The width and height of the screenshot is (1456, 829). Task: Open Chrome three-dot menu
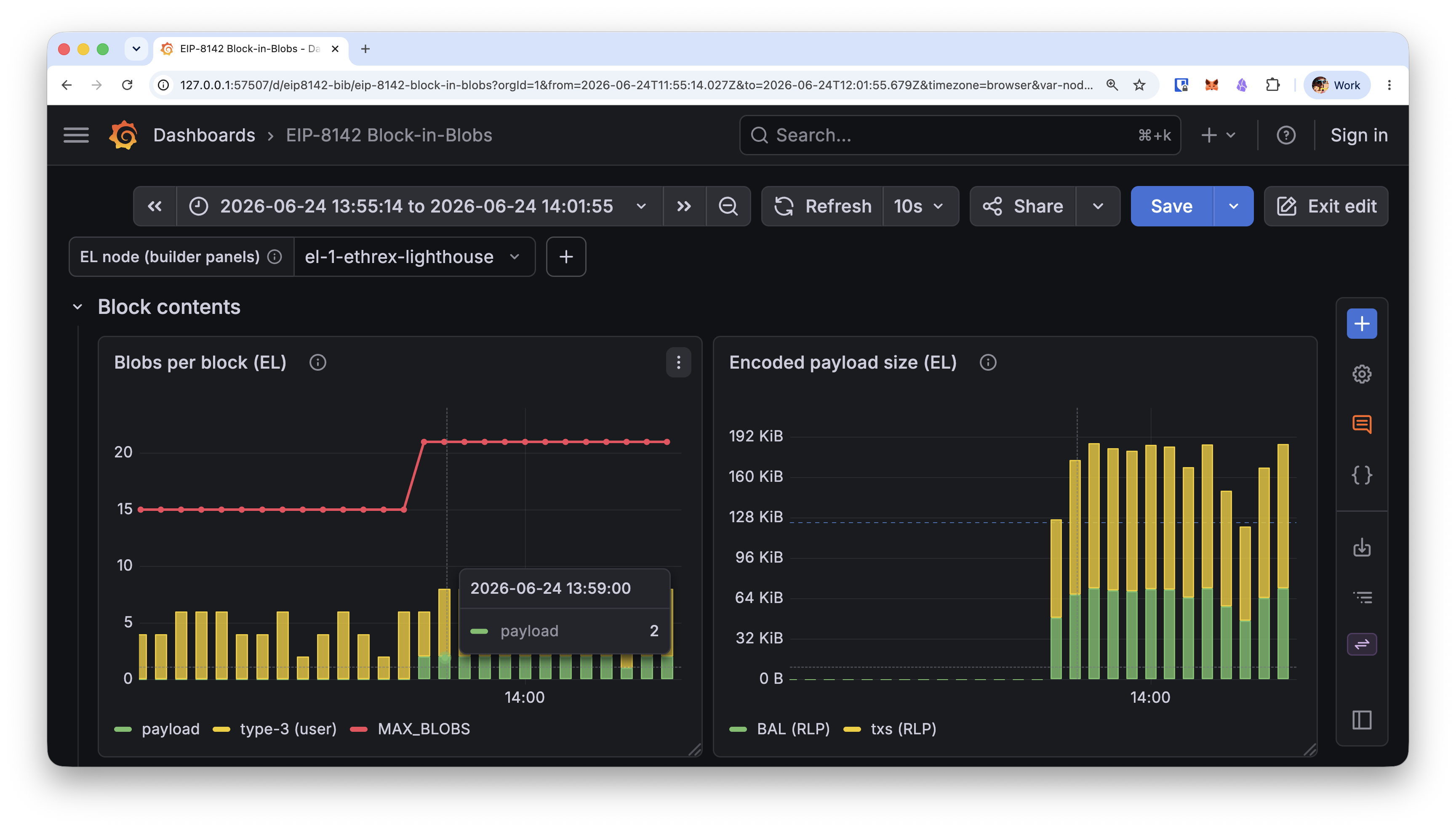1389,85
